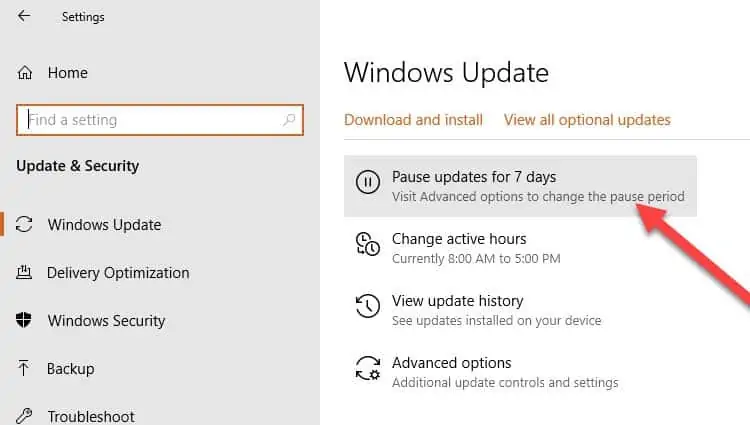The height and width of the screenshot is (425, 750).
Task: Open Download and install link
Action: pos(413,120)
